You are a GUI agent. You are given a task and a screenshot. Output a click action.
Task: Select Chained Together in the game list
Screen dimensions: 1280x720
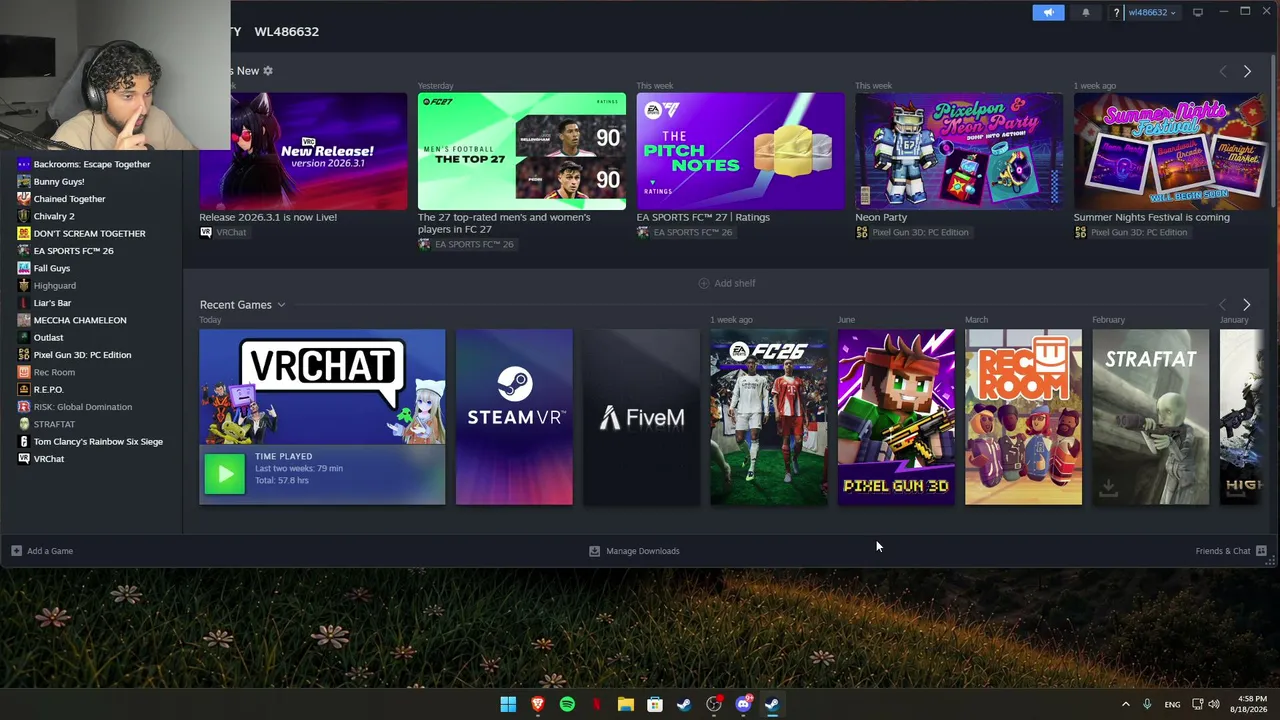(x=69, y=199)
